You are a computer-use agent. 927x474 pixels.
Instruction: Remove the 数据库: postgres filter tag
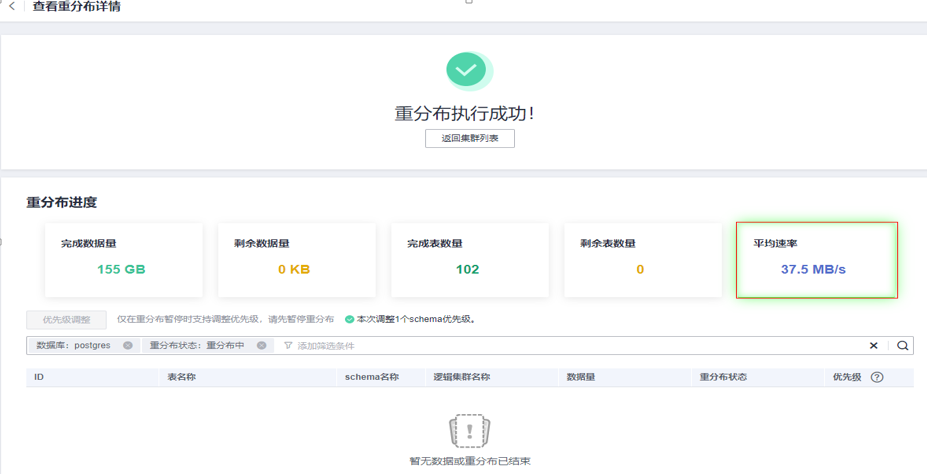(x=128, y=346)
